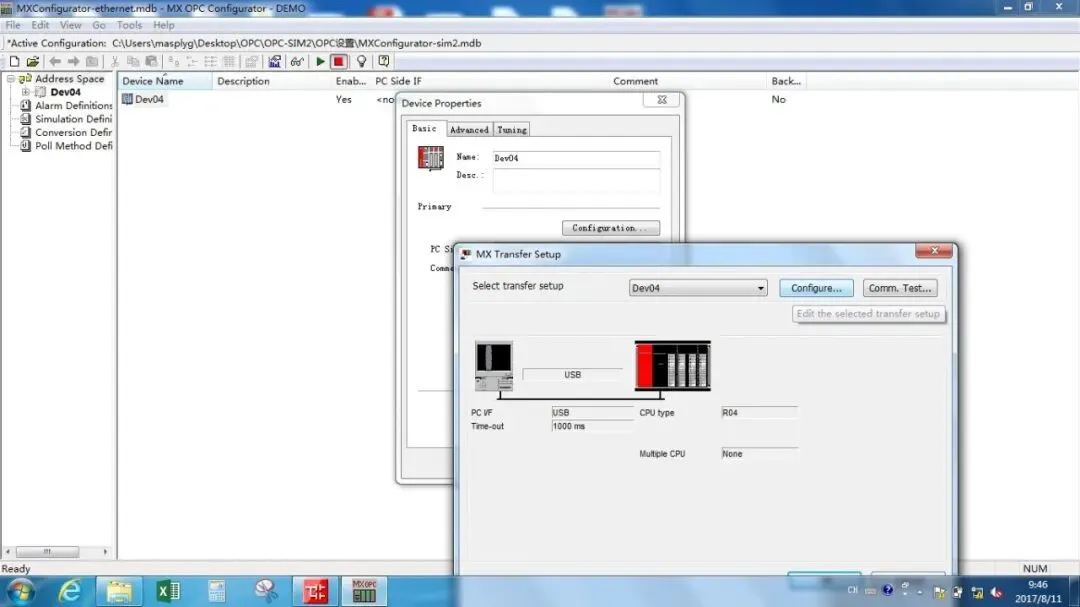Open the Edit menu
This screenshot has height=607, width=1080.
click(40, 25)
